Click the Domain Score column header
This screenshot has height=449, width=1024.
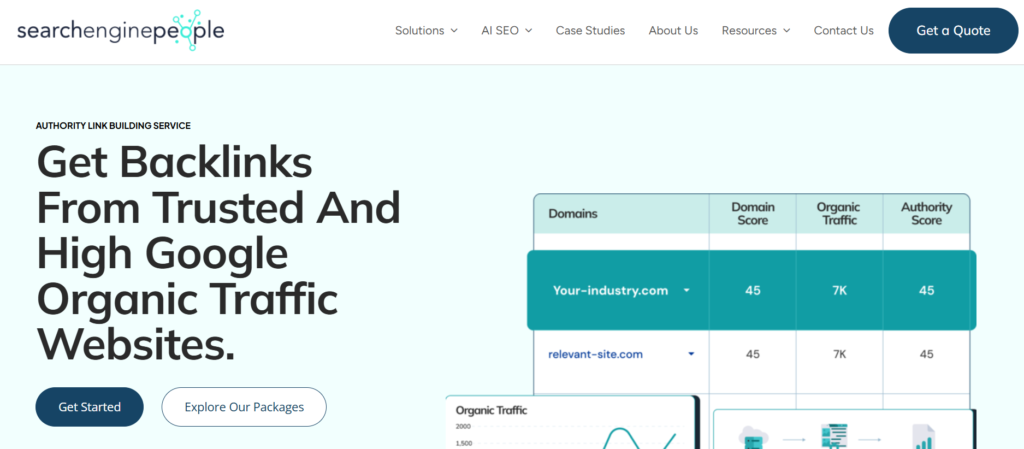point(752,214)
